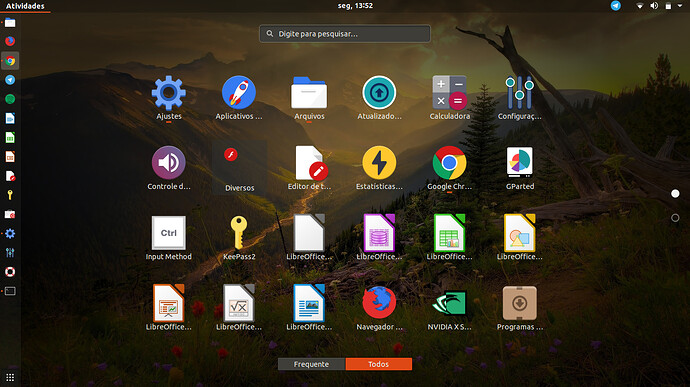This screenshot has height=387, width=690.
Task: Click the lifebuoy help icon in the dock
Action: click(x=10, y=272)
